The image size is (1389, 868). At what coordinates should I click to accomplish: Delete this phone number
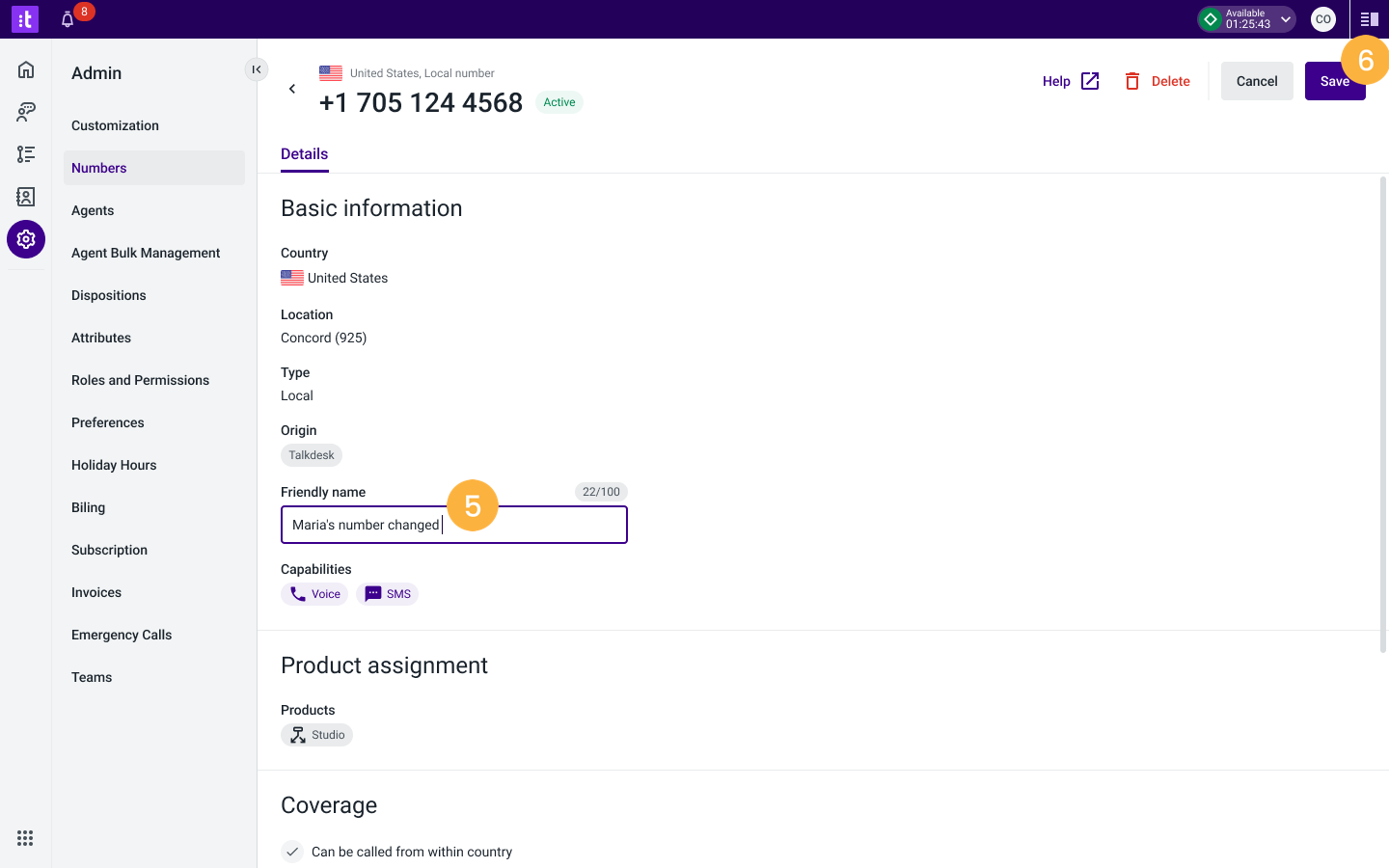[1157, 81]
